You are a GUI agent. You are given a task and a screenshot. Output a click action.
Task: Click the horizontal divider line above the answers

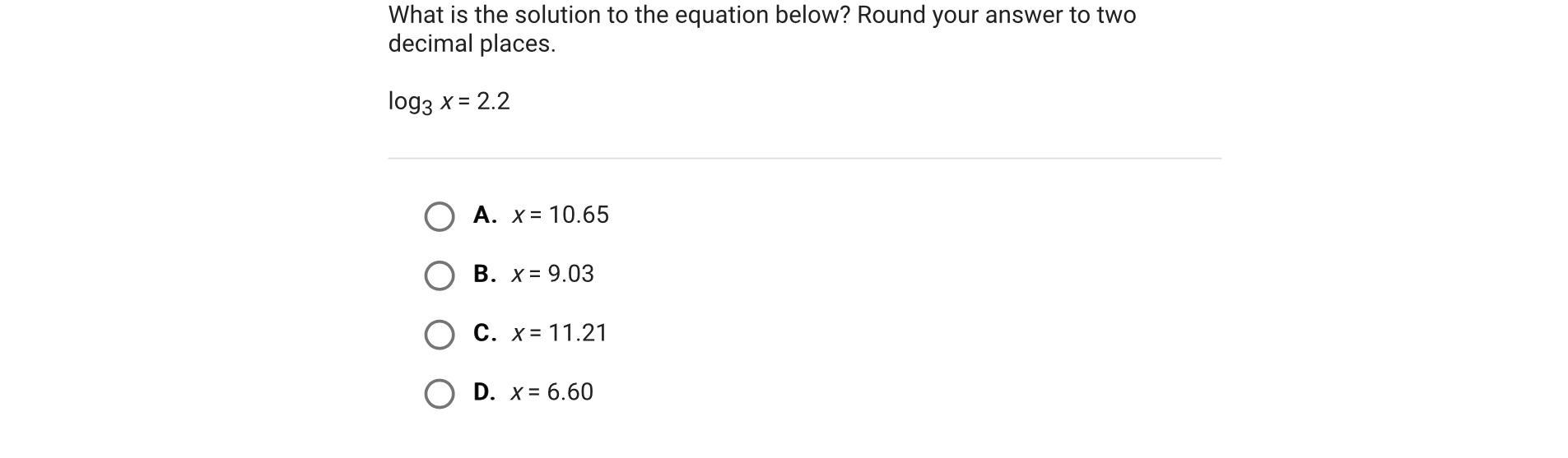tap(804, 158)
